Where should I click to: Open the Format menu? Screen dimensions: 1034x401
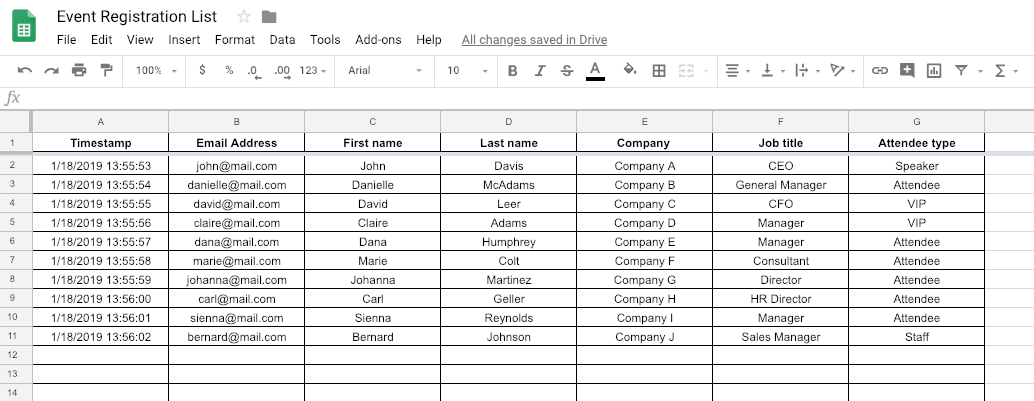[x=235, y=40]
